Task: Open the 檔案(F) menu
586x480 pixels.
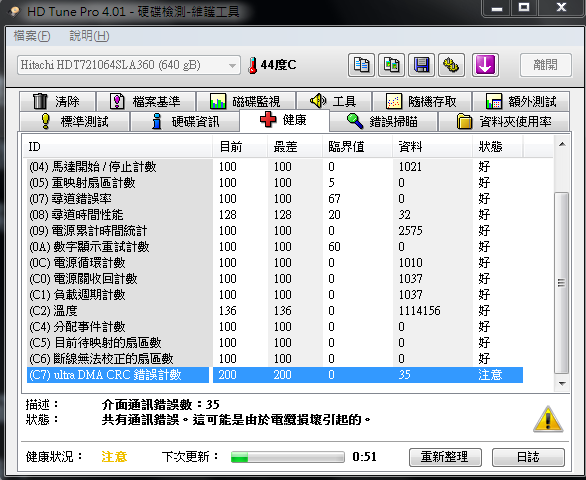Action: point(32,36)
